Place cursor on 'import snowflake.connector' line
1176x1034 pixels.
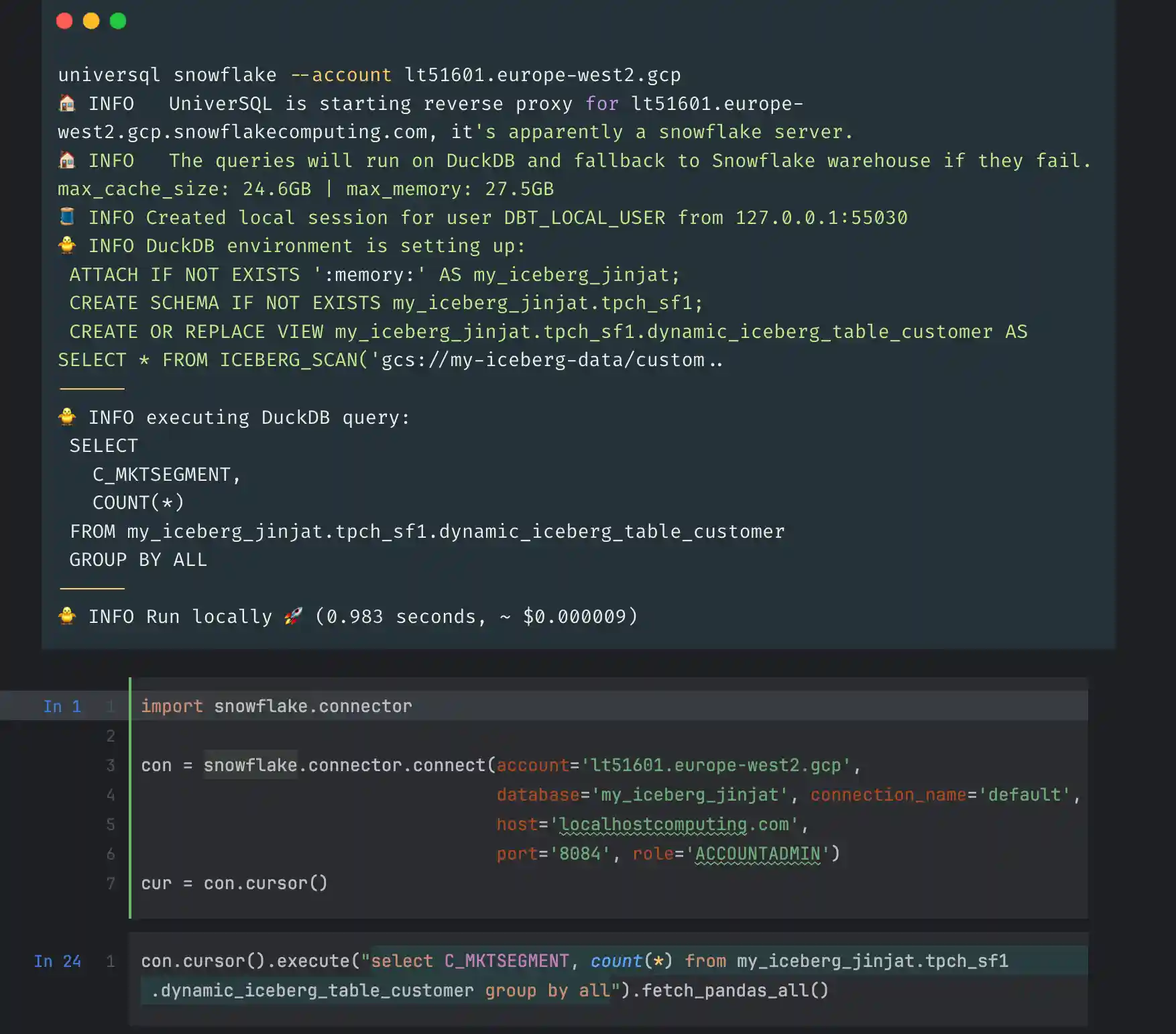pos(276,706)
